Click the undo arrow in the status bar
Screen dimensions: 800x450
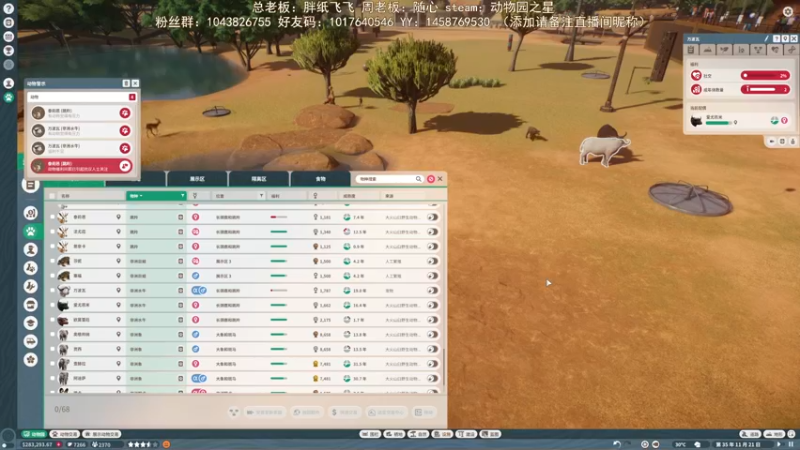click(617, 444)
